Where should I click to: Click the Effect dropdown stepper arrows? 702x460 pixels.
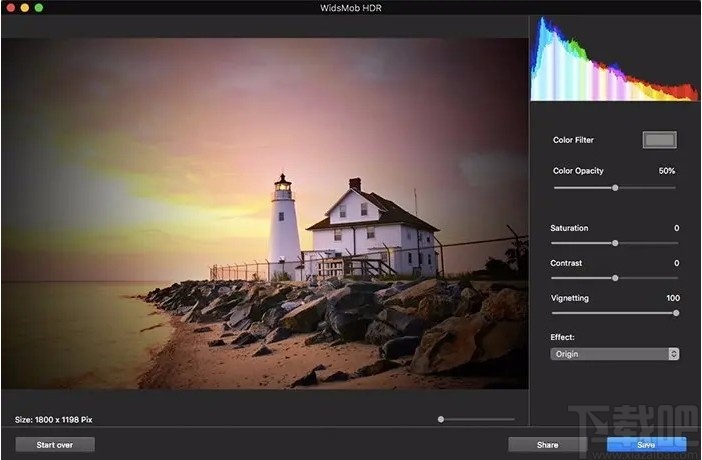point(674,354)
